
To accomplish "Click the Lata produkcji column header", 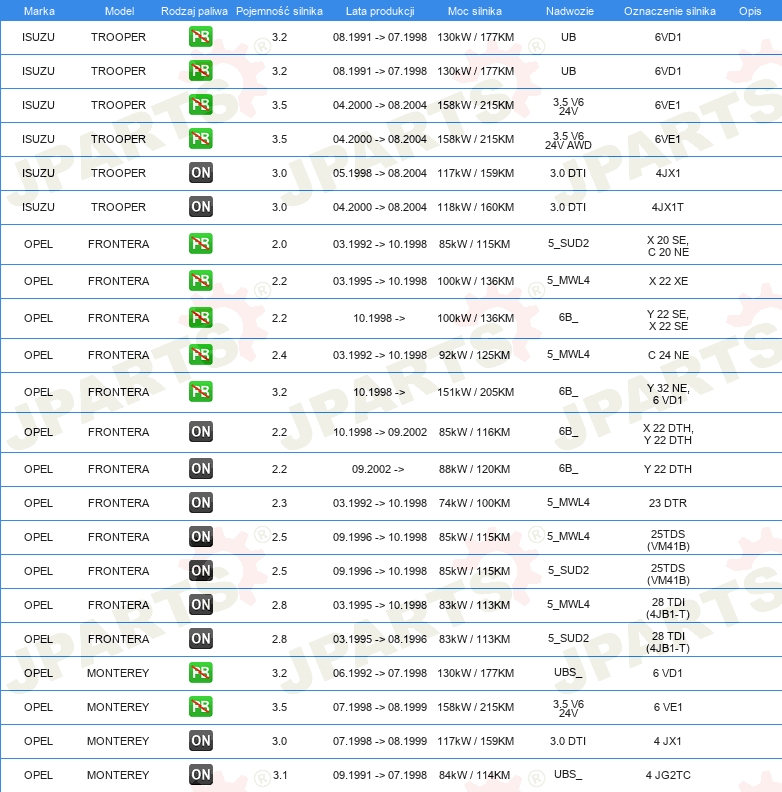I will (x=380, y=11).
